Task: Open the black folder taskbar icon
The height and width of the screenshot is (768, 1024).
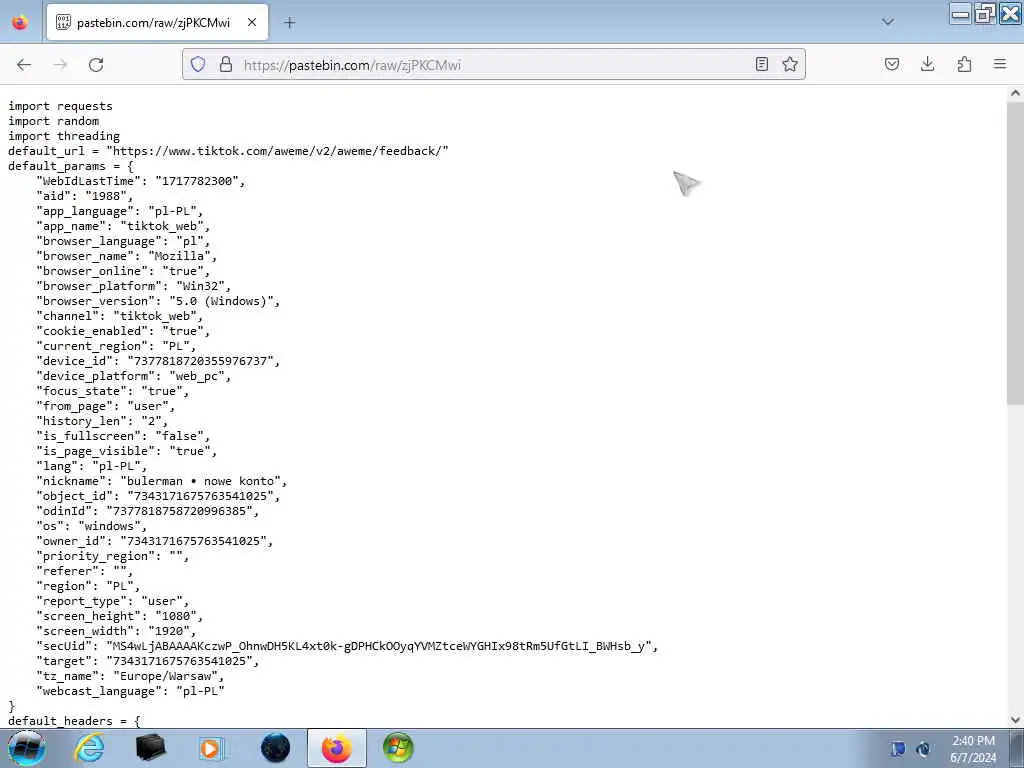Action: pyautogui.click(x=150, y=748)
